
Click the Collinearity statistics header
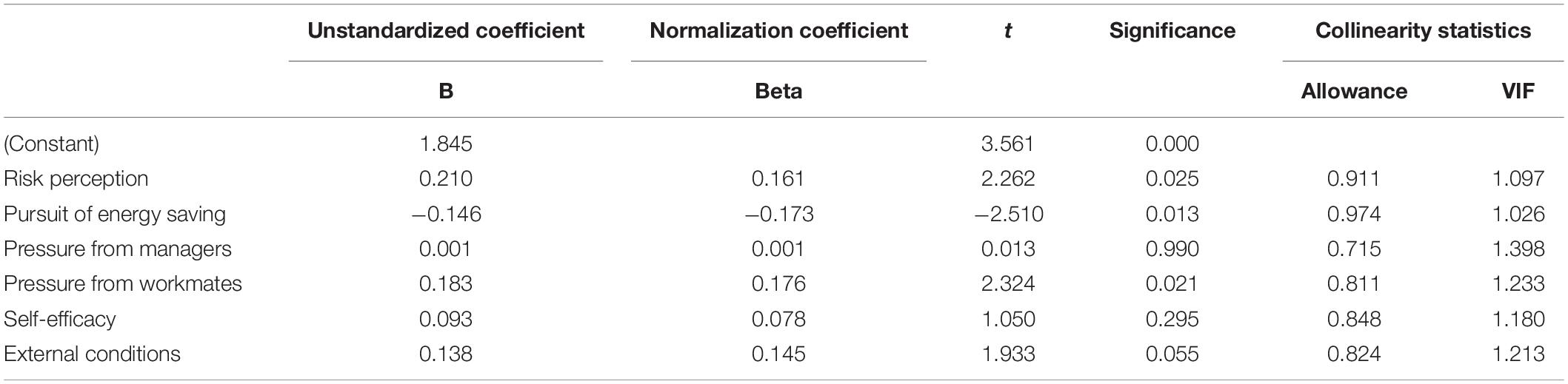click(1423, 30)
